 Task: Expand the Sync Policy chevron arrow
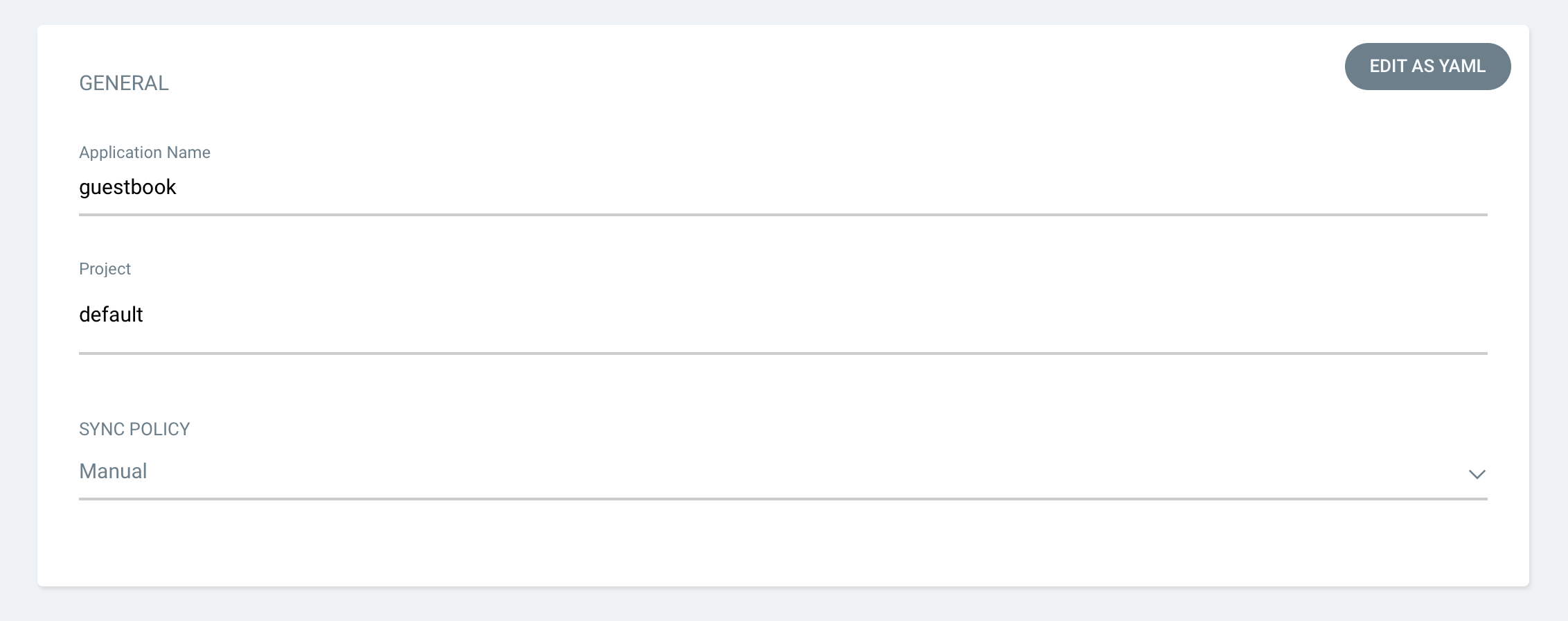[x=1477, y=474]
